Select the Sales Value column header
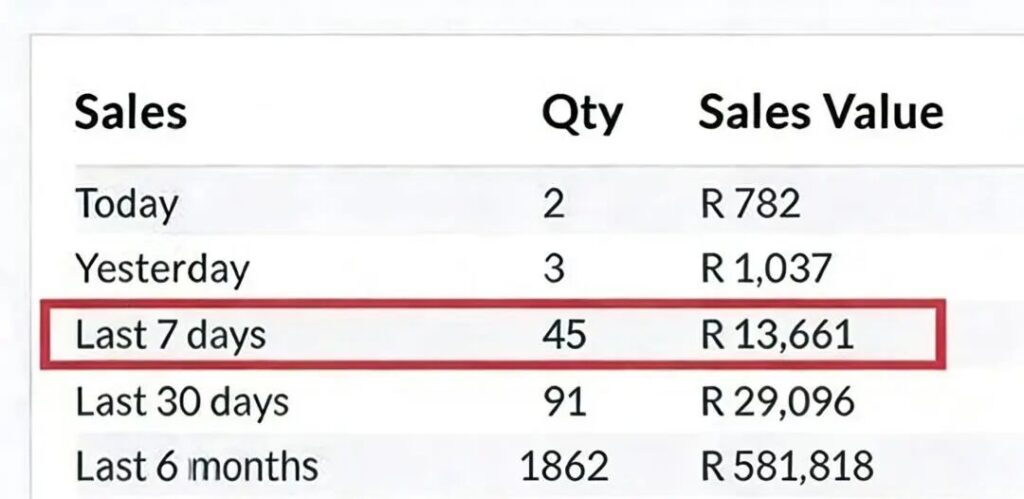This screenshot has width=1024, height=499. (x=820, y=112)
